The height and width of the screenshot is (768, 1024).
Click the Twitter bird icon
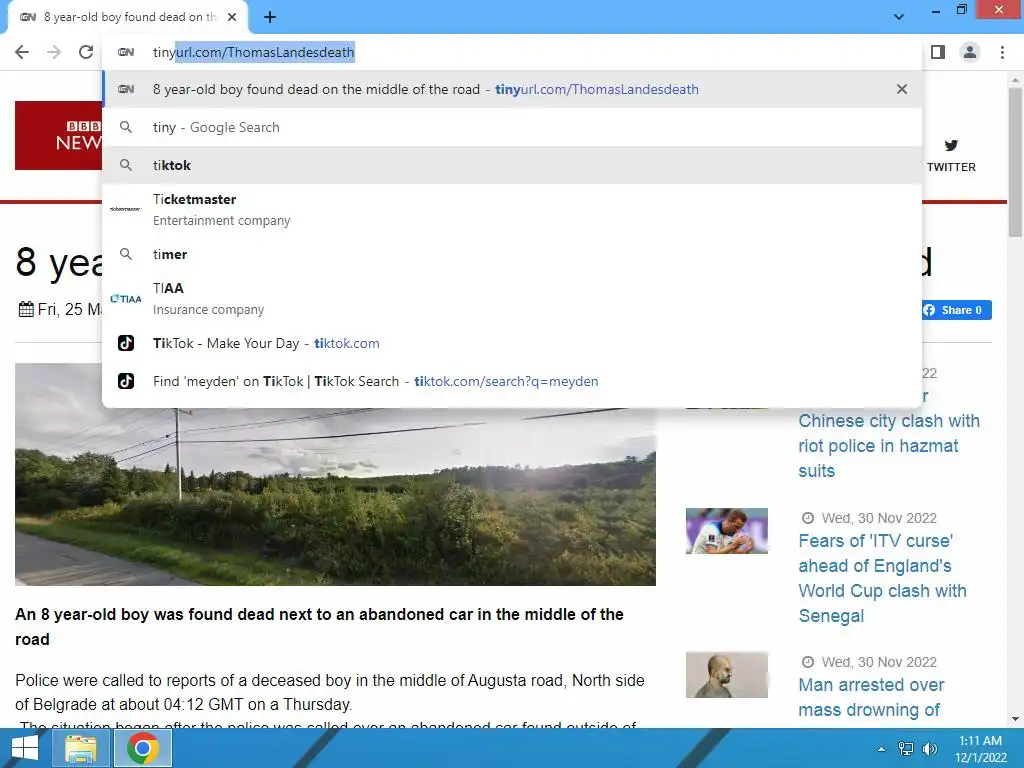click(951, 145)
